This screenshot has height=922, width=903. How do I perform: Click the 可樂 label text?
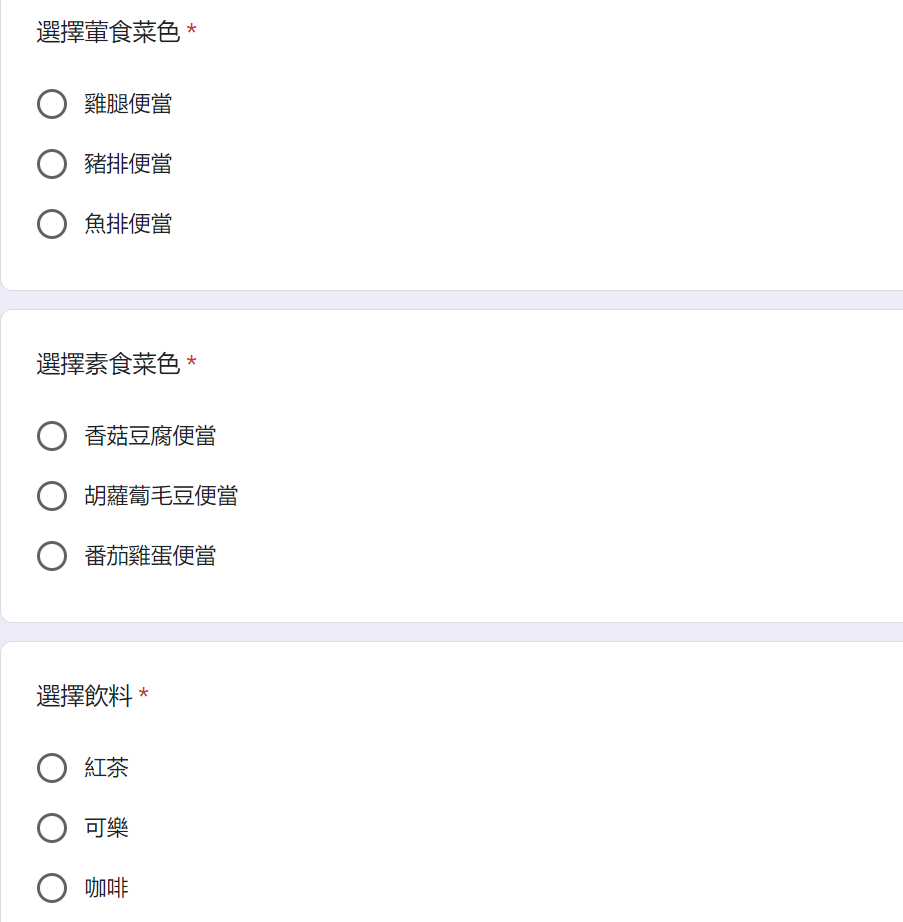click(x=106, y=828)
